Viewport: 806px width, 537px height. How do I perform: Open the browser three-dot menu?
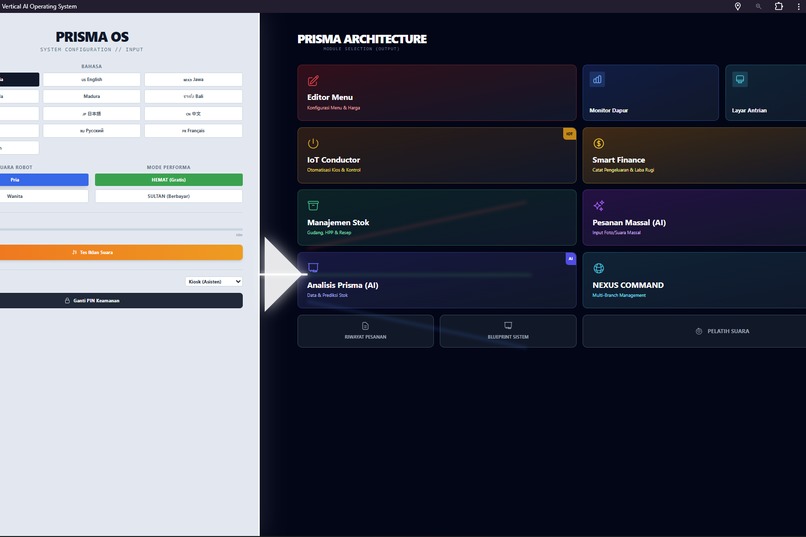coord(798,6)
